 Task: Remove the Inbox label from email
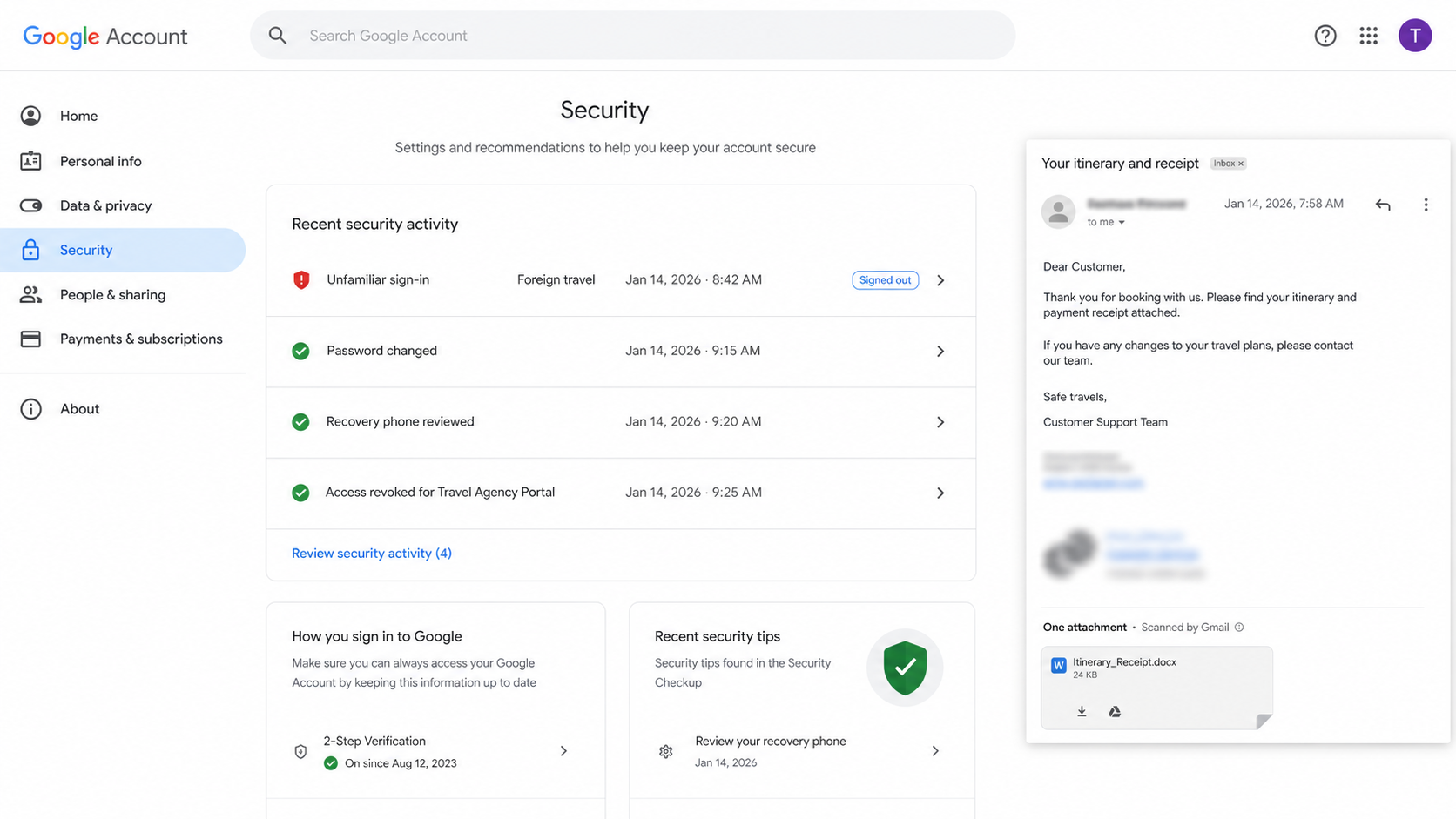click(x=1241, y=164)
